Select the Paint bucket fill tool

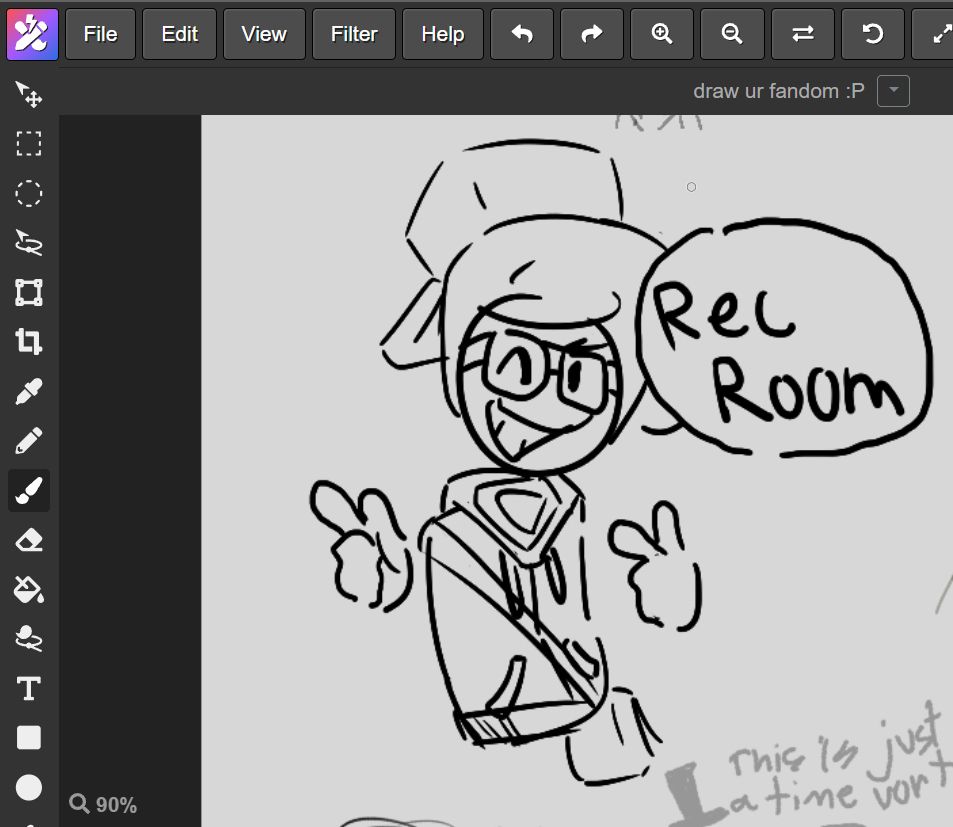click(29, 589)
